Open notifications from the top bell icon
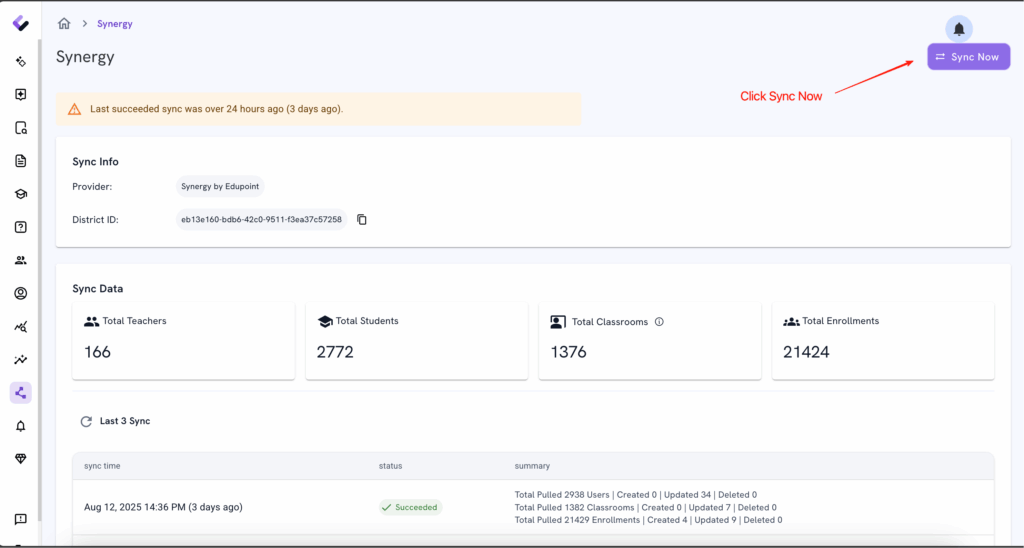 click(x=958, y=29)
